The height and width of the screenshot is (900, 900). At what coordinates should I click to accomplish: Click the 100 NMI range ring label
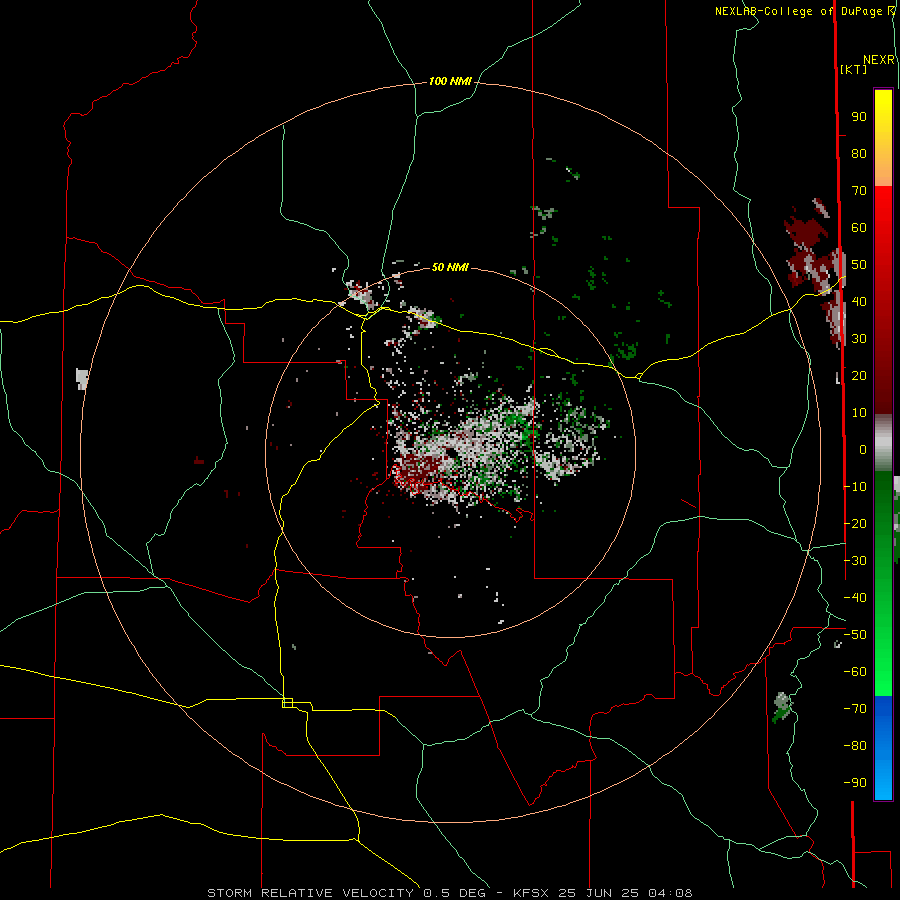click(x=450, y=82)
